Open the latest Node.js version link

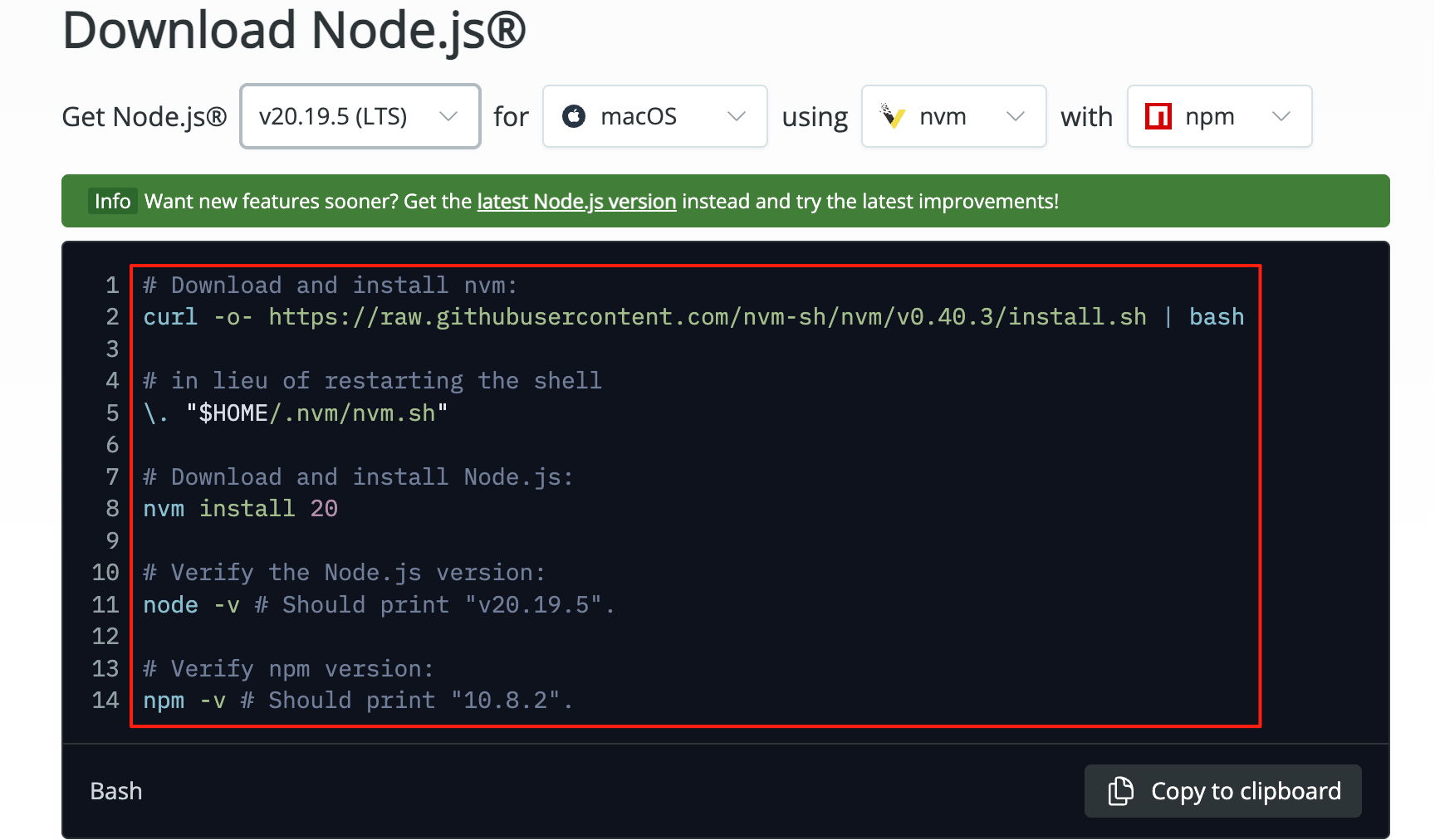(x=576, y=202)
